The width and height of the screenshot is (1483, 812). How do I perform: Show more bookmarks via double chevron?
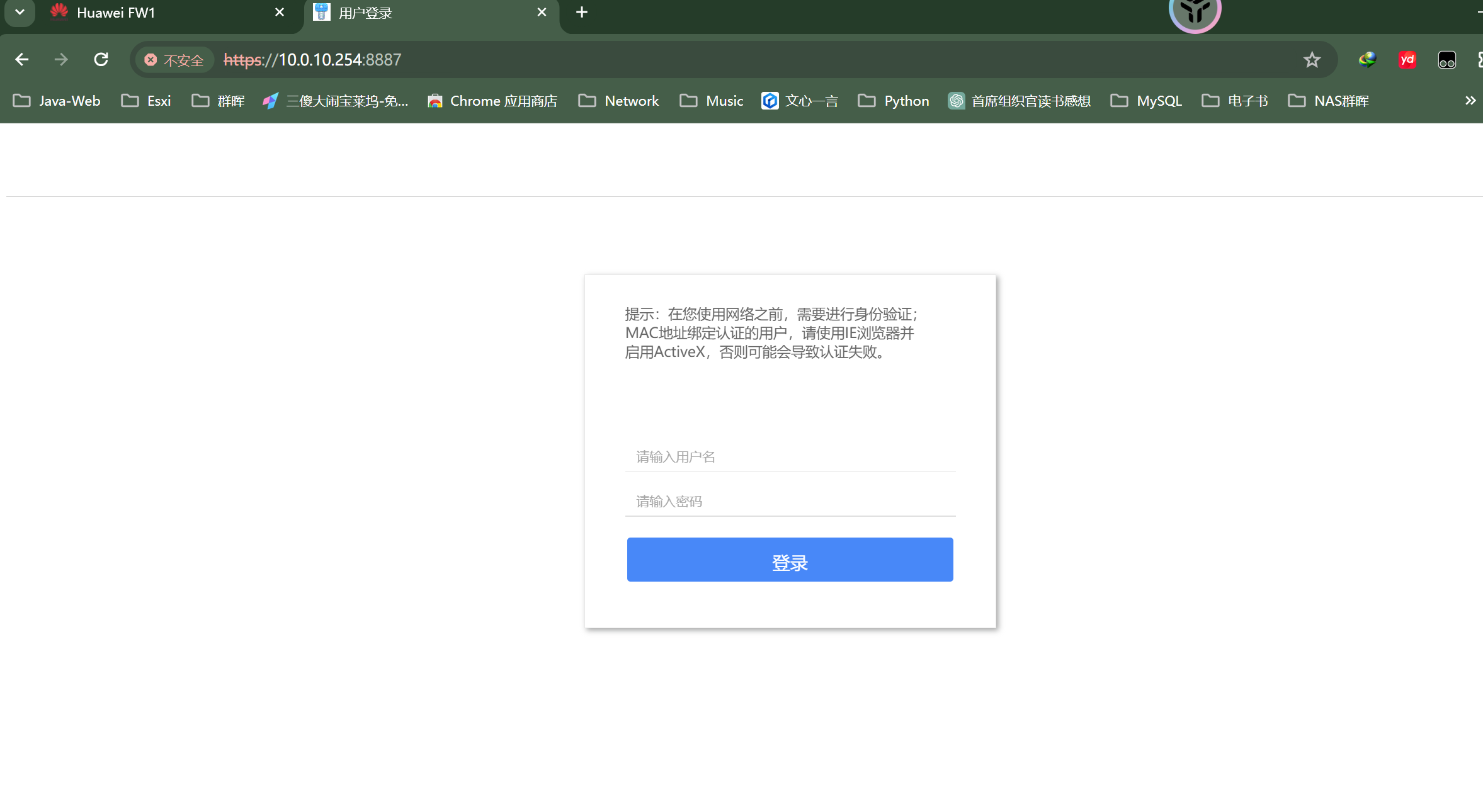[1470, 101]
